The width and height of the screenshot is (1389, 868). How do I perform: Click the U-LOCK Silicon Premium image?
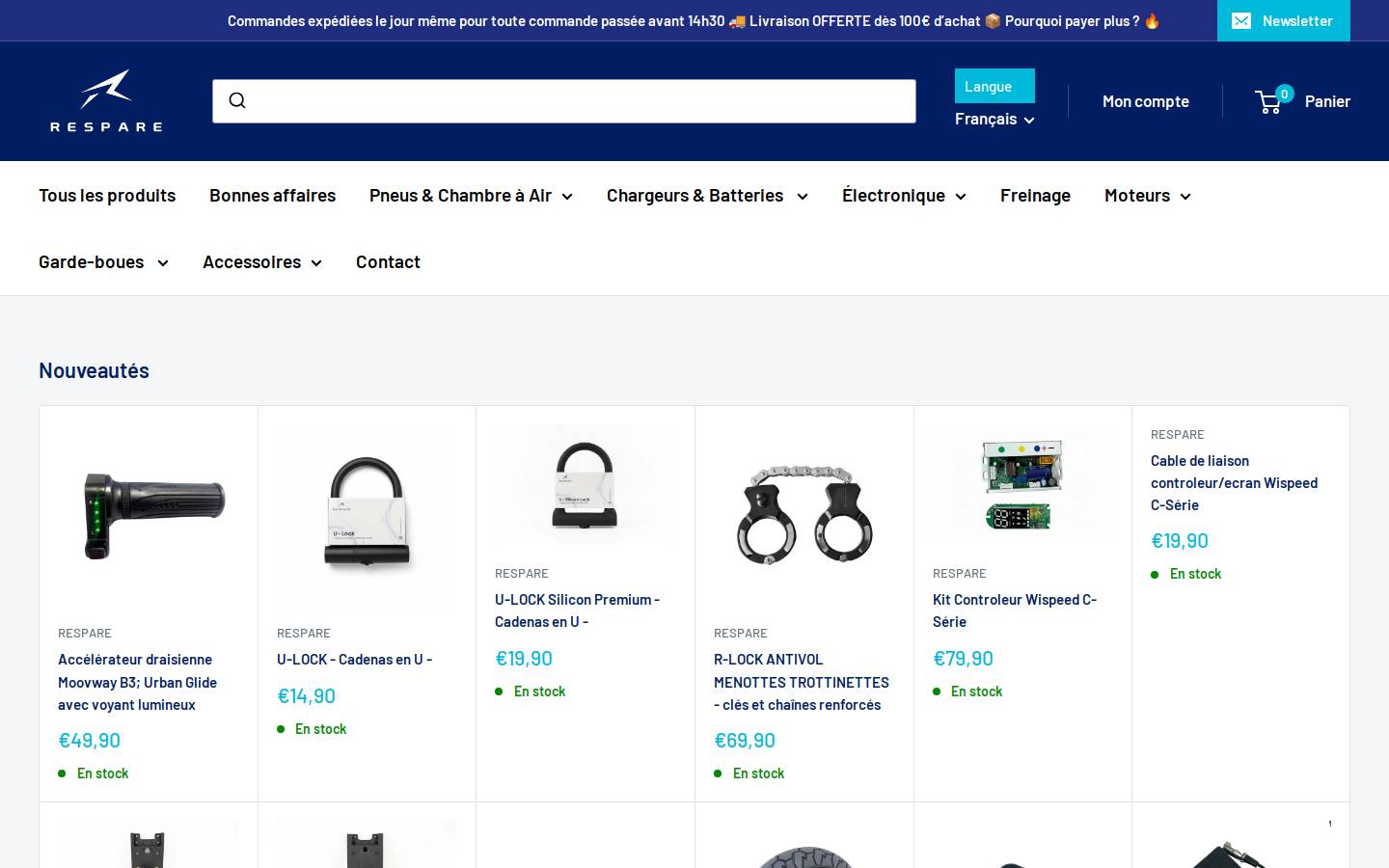[585, 485]
